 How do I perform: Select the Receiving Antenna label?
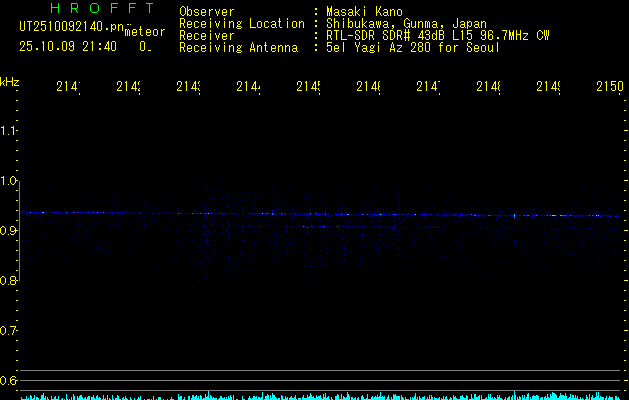(238, 47)
